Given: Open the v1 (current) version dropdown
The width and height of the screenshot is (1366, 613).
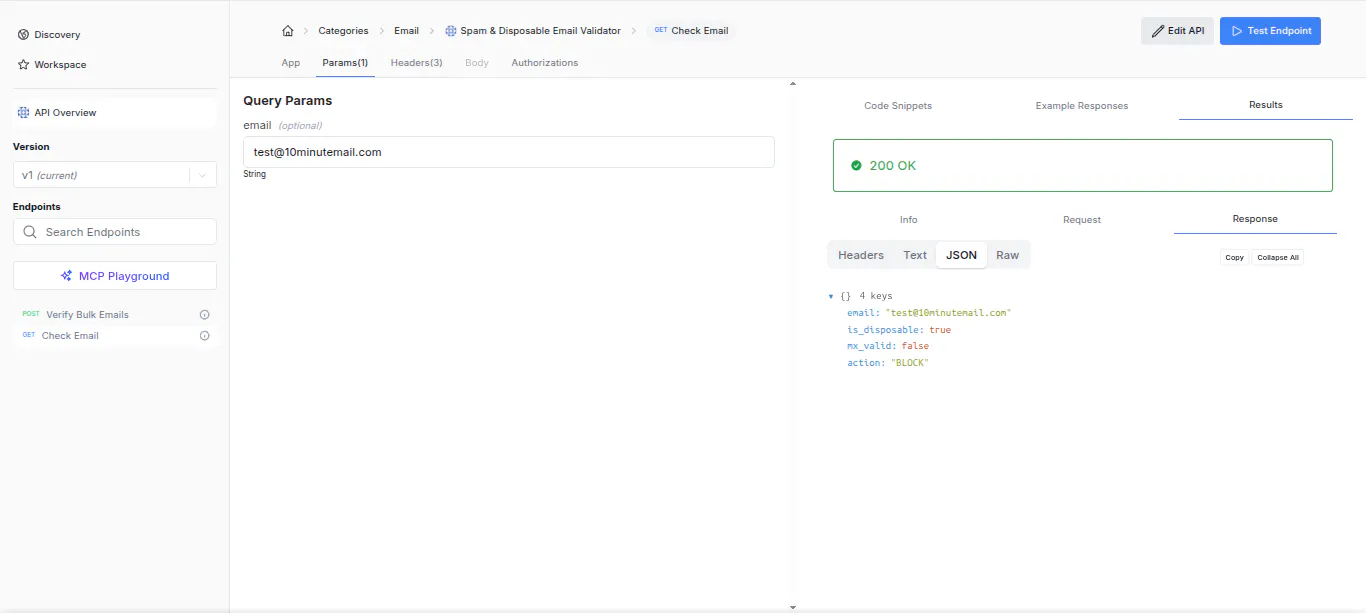Looking at the screenshot, I should click(x=115, y=175).
